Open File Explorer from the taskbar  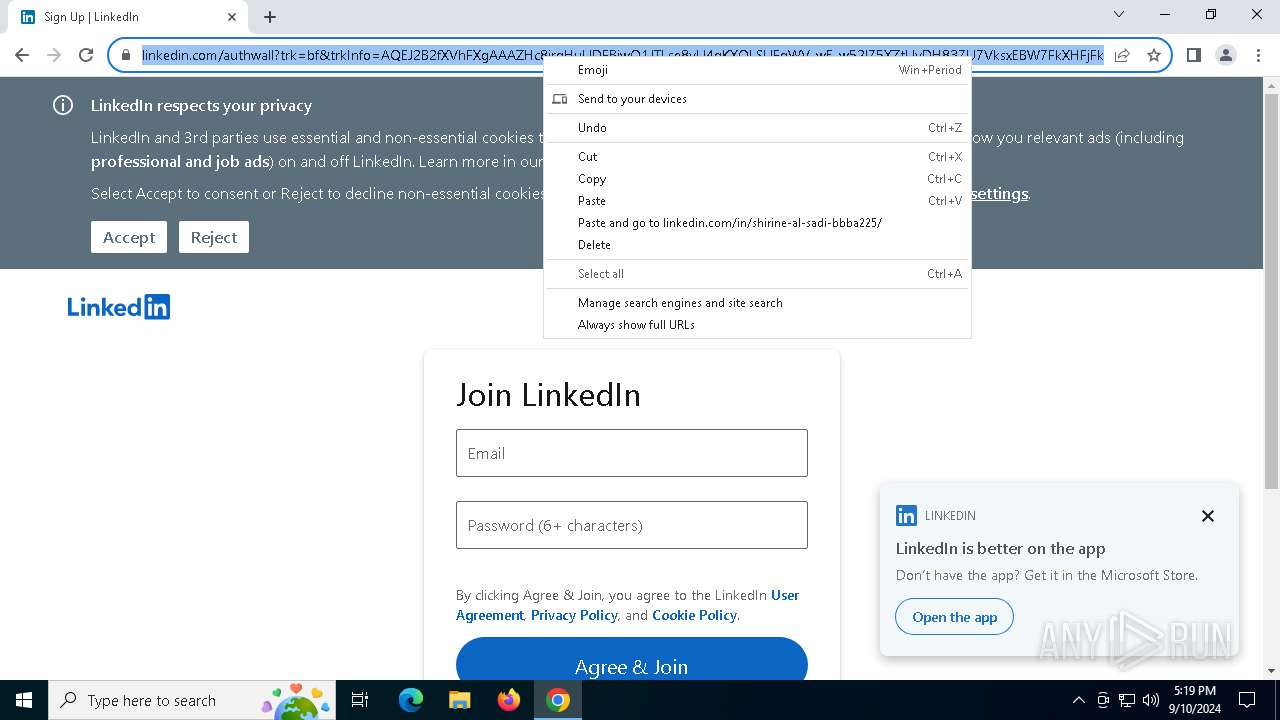pyautogui.click(x=459, y=700)
